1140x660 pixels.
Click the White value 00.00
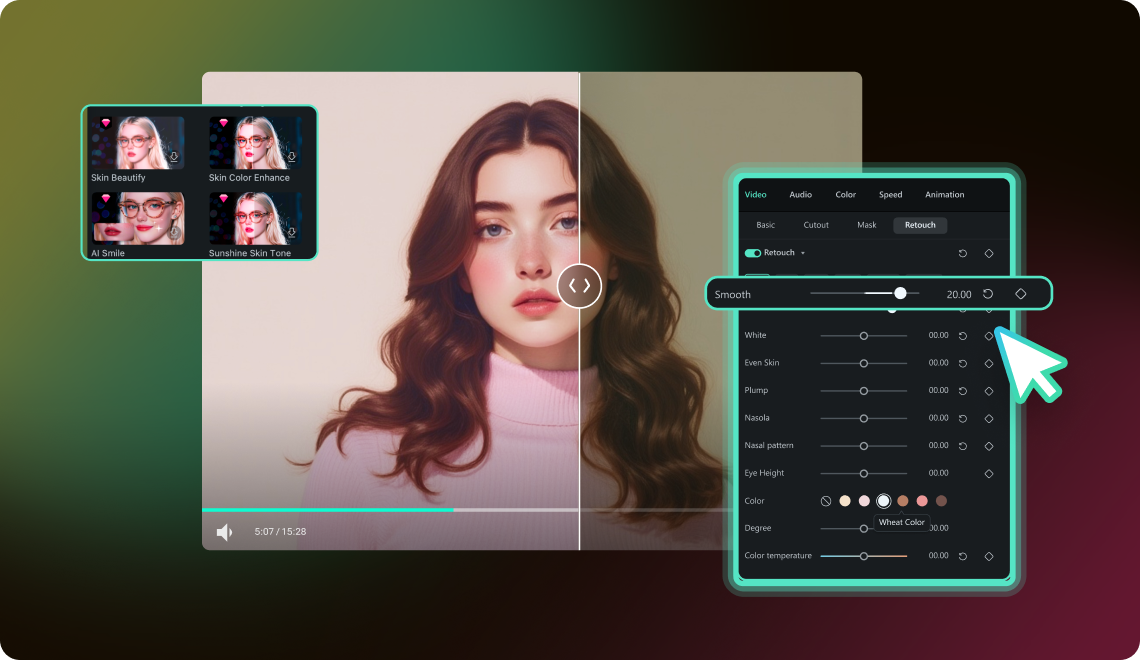939,335
